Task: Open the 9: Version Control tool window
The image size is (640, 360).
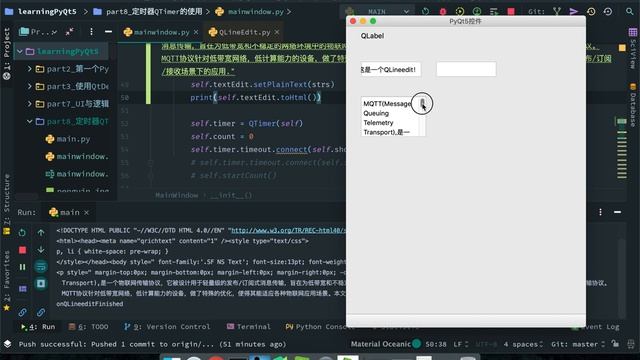Action: click(x=167, y=327)
